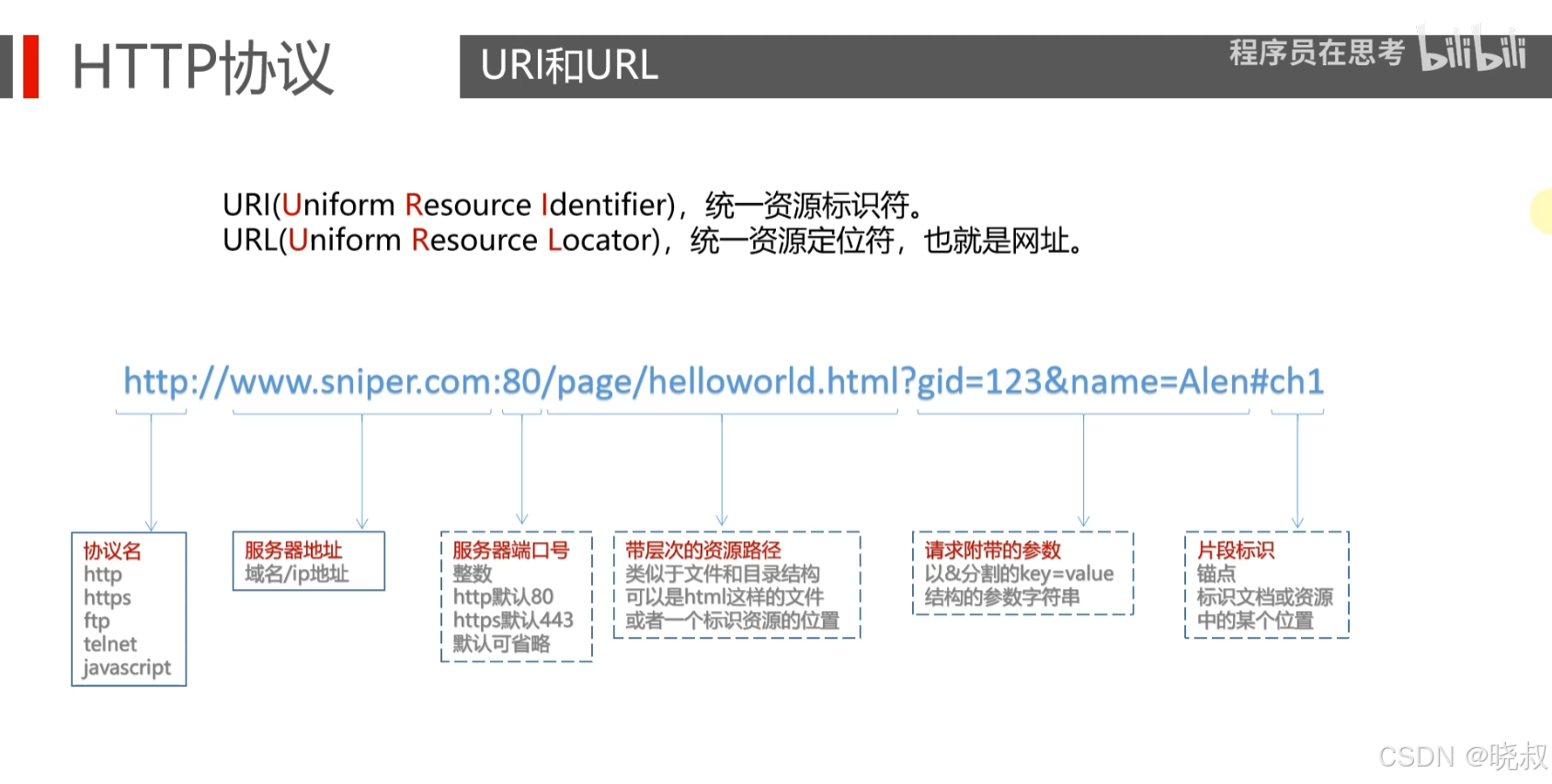1552x784 pixels.
Task: Click the "片段标识" heading
Action: tap(1236, 550)
